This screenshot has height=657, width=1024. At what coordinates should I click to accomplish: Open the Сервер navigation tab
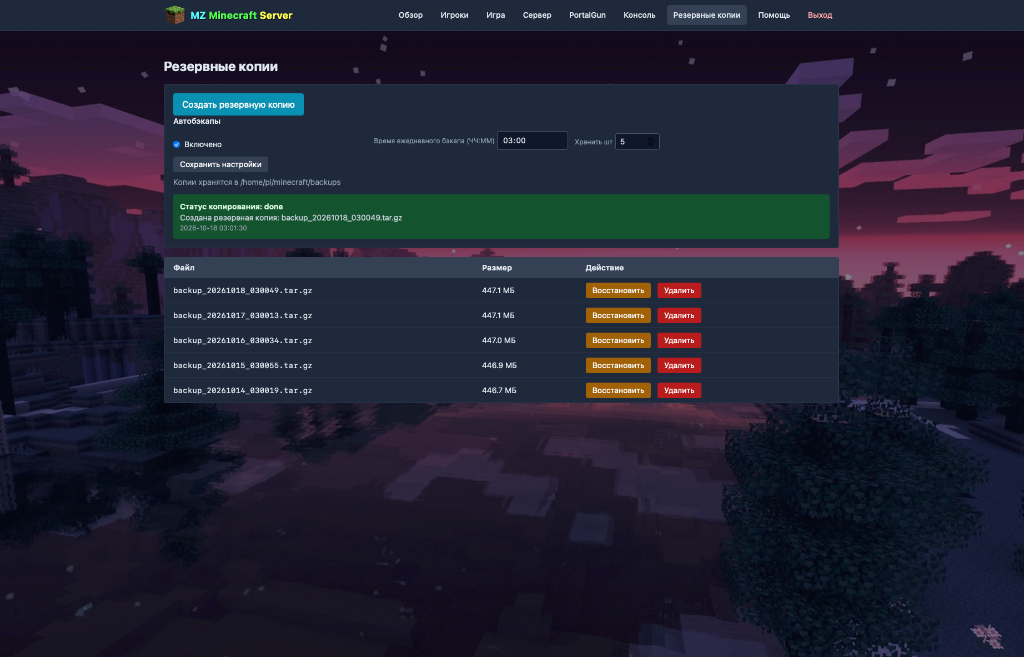click(537, 15)
